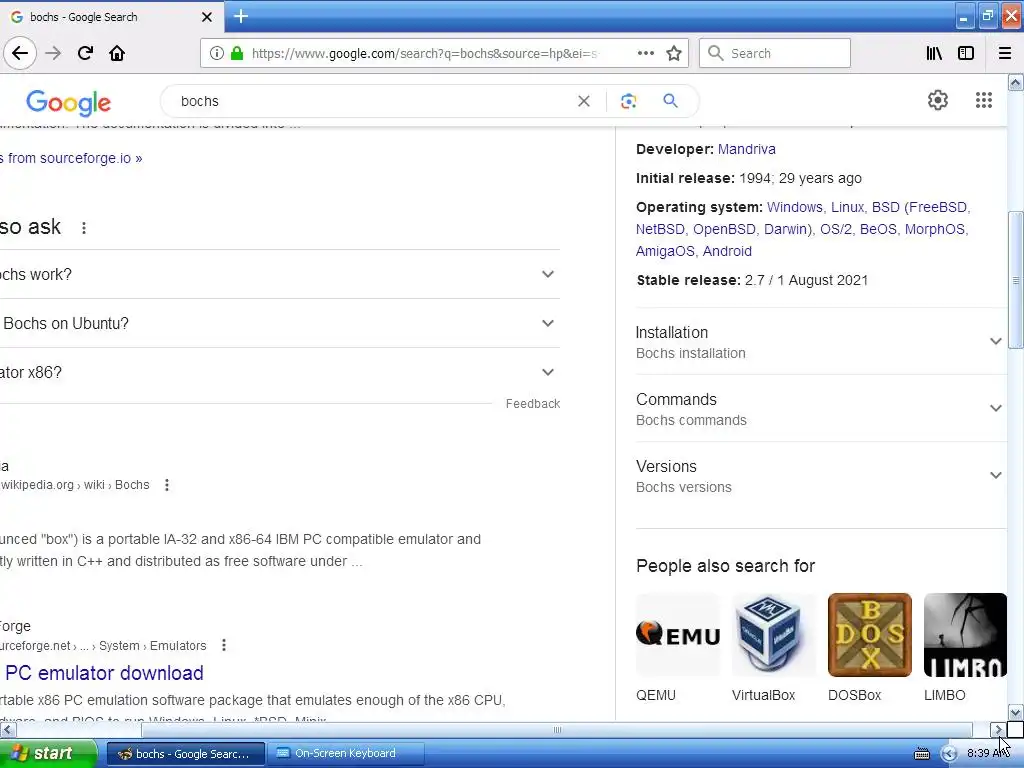Click the scroll-left arrow on horizontal scrollbar
This screenshot has height=768, width=1024.
[7, 729]
